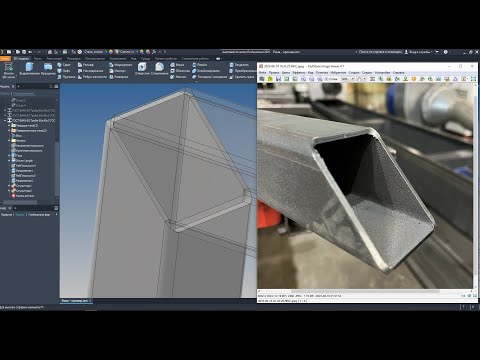The width and height of the screenshot is (480, 360).
Task: Expand the Начало folder in model tree
Action: (9, 141)
